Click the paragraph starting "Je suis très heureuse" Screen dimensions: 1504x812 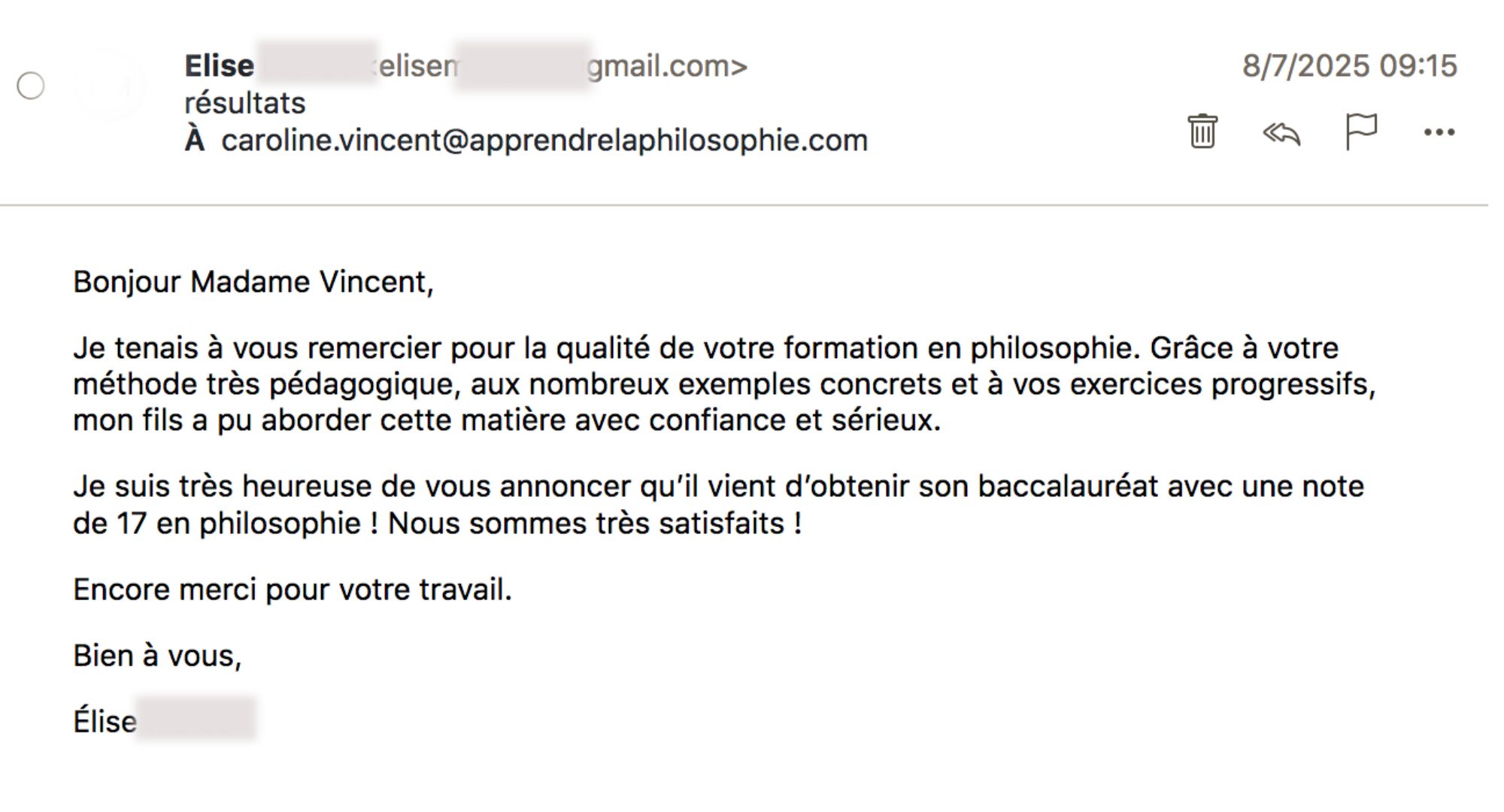[x=718, y=504]
